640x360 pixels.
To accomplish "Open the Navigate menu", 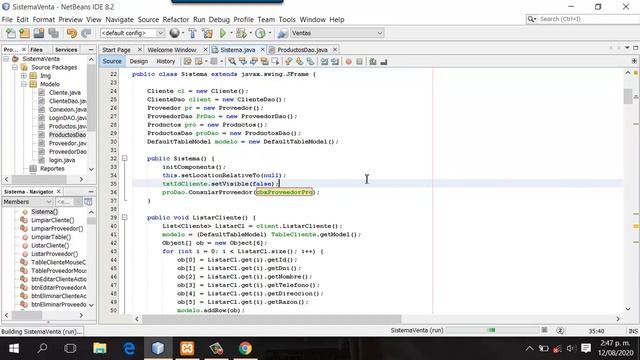I will tap(120, 20).
